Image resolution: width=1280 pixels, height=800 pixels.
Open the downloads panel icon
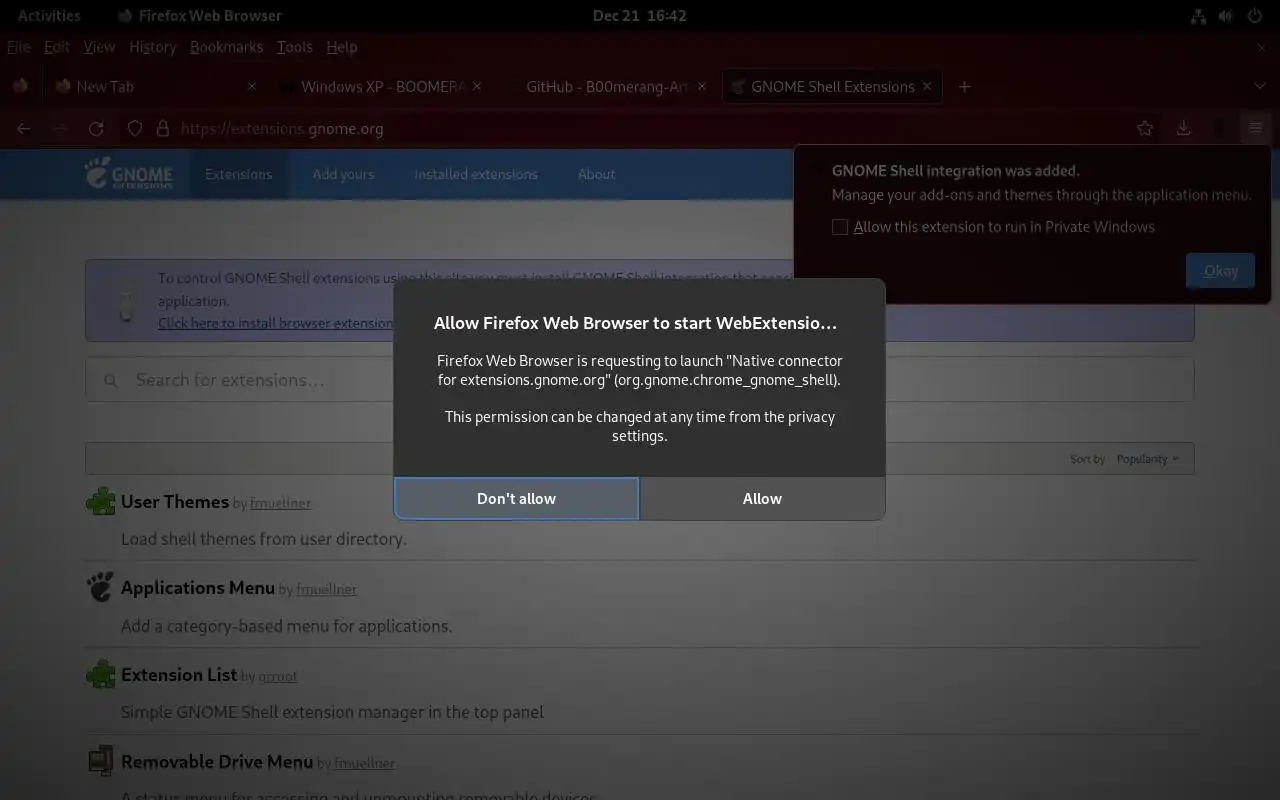coord(1183,128)
